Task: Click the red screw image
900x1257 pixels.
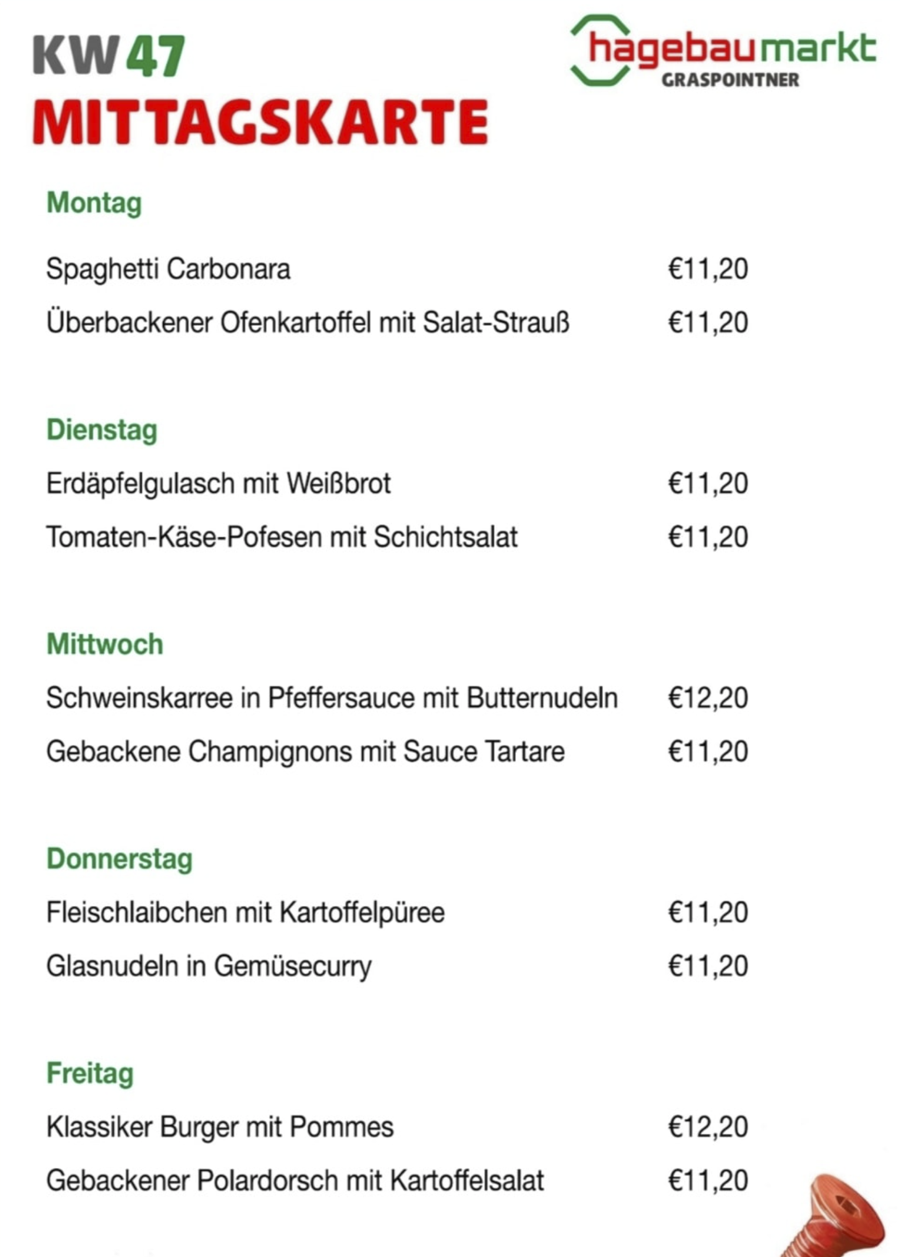Action: pyautogui.click(x=835, y=1215)
